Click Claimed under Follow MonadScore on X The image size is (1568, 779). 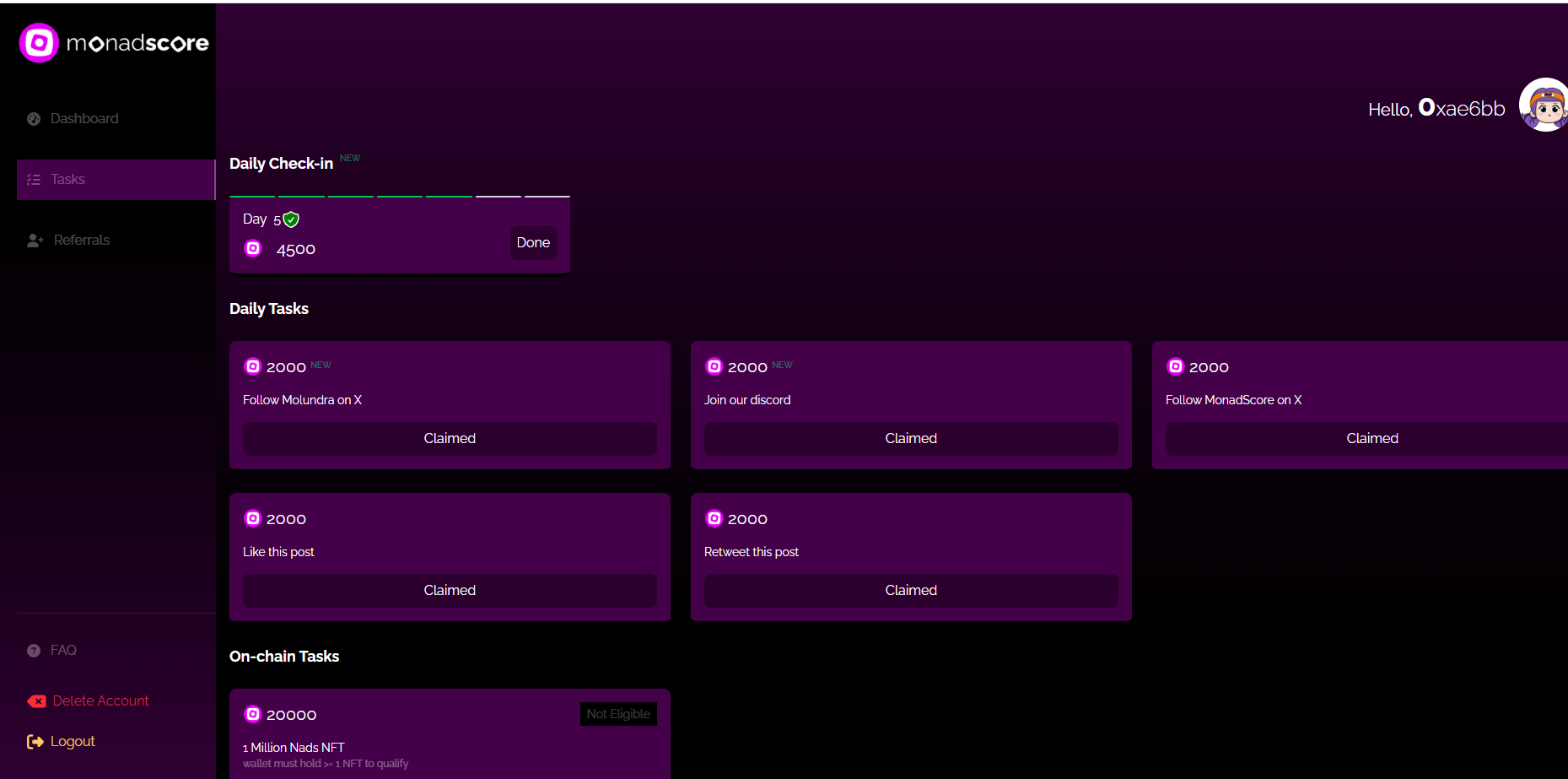pos(1371,439)
